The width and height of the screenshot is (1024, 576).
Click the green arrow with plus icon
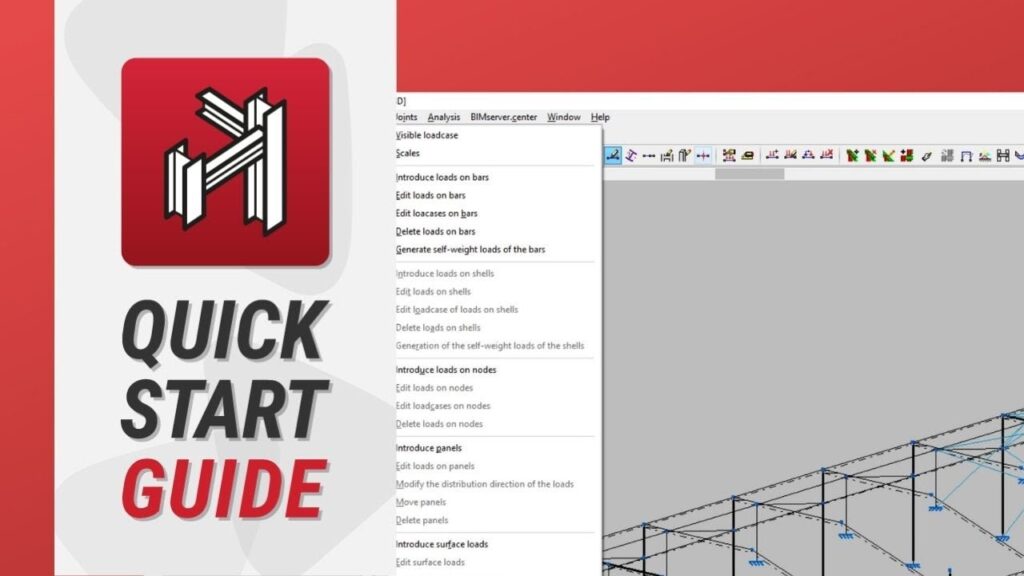point(853,155)
